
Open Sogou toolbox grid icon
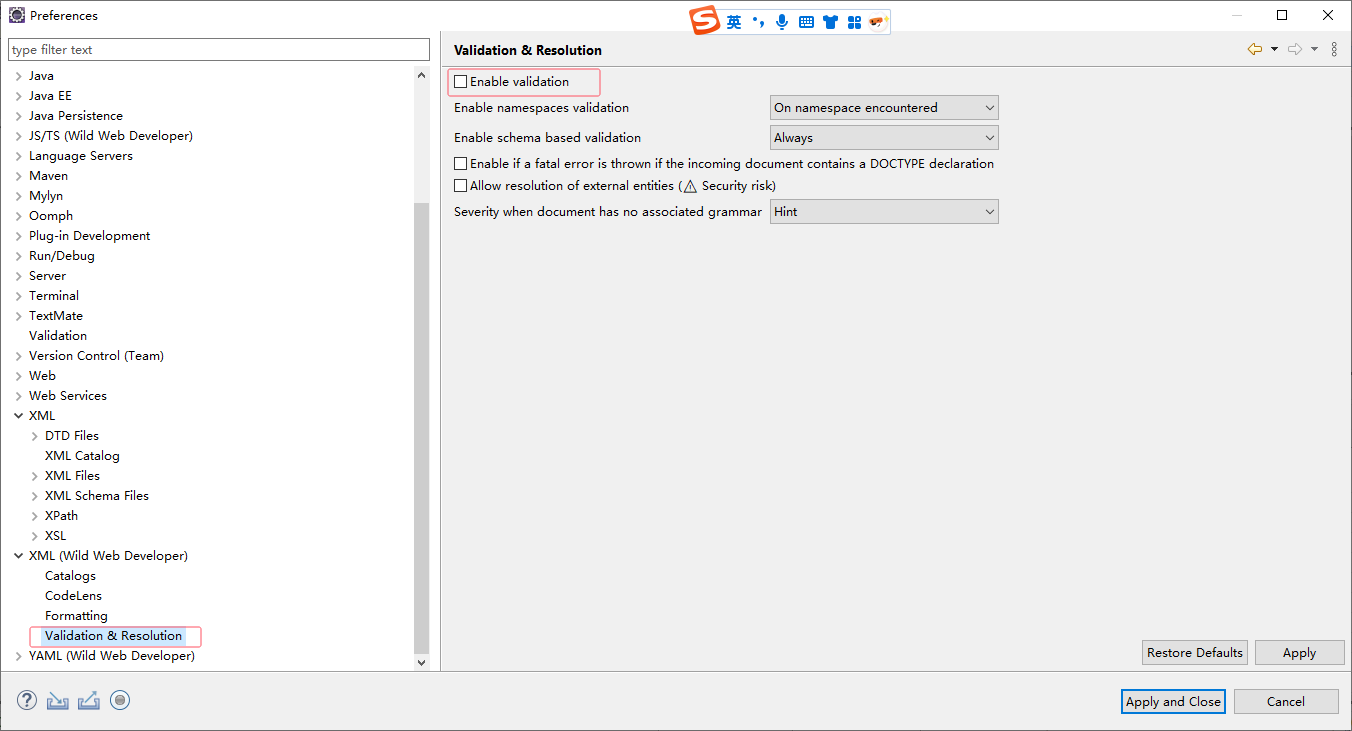[854, 22]
